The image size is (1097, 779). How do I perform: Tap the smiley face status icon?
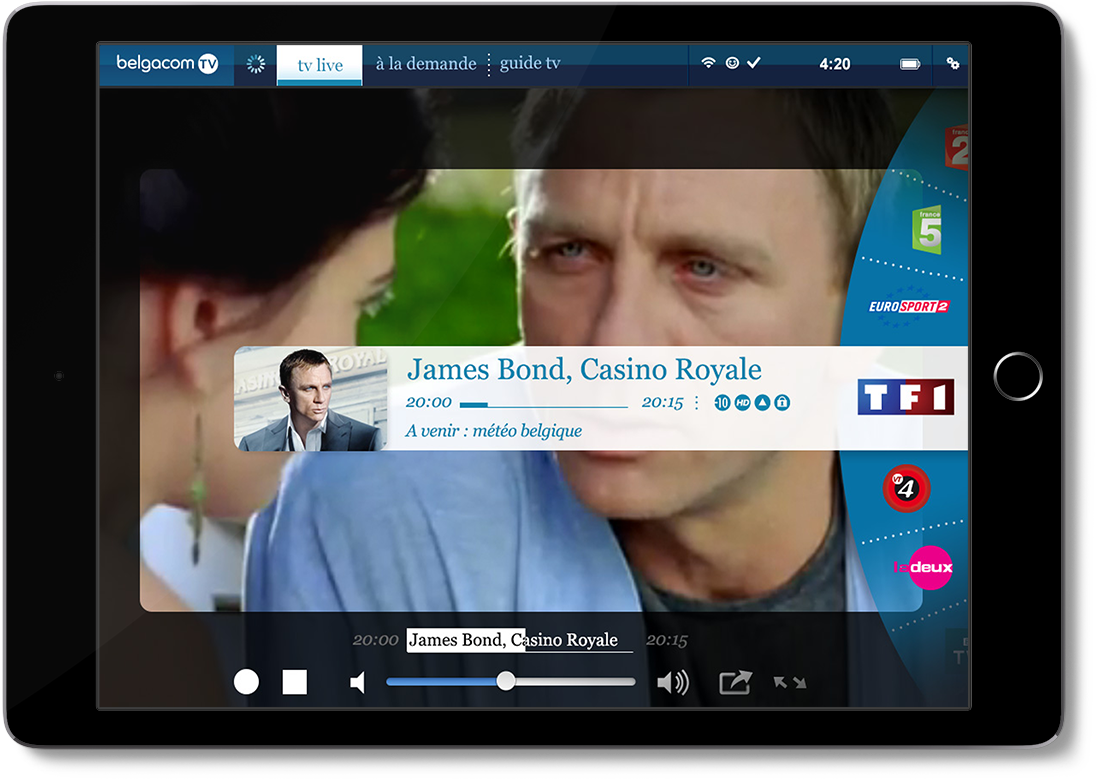(732, 63)
